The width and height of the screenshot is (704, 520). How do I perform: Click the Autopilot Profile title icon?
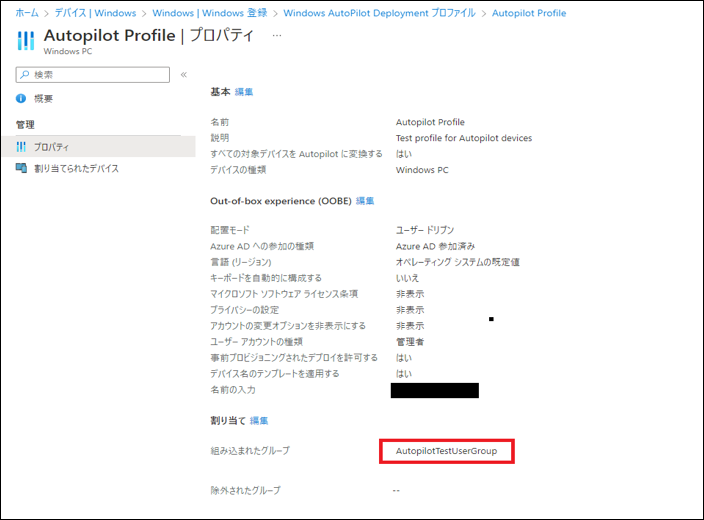pos(26,41)
